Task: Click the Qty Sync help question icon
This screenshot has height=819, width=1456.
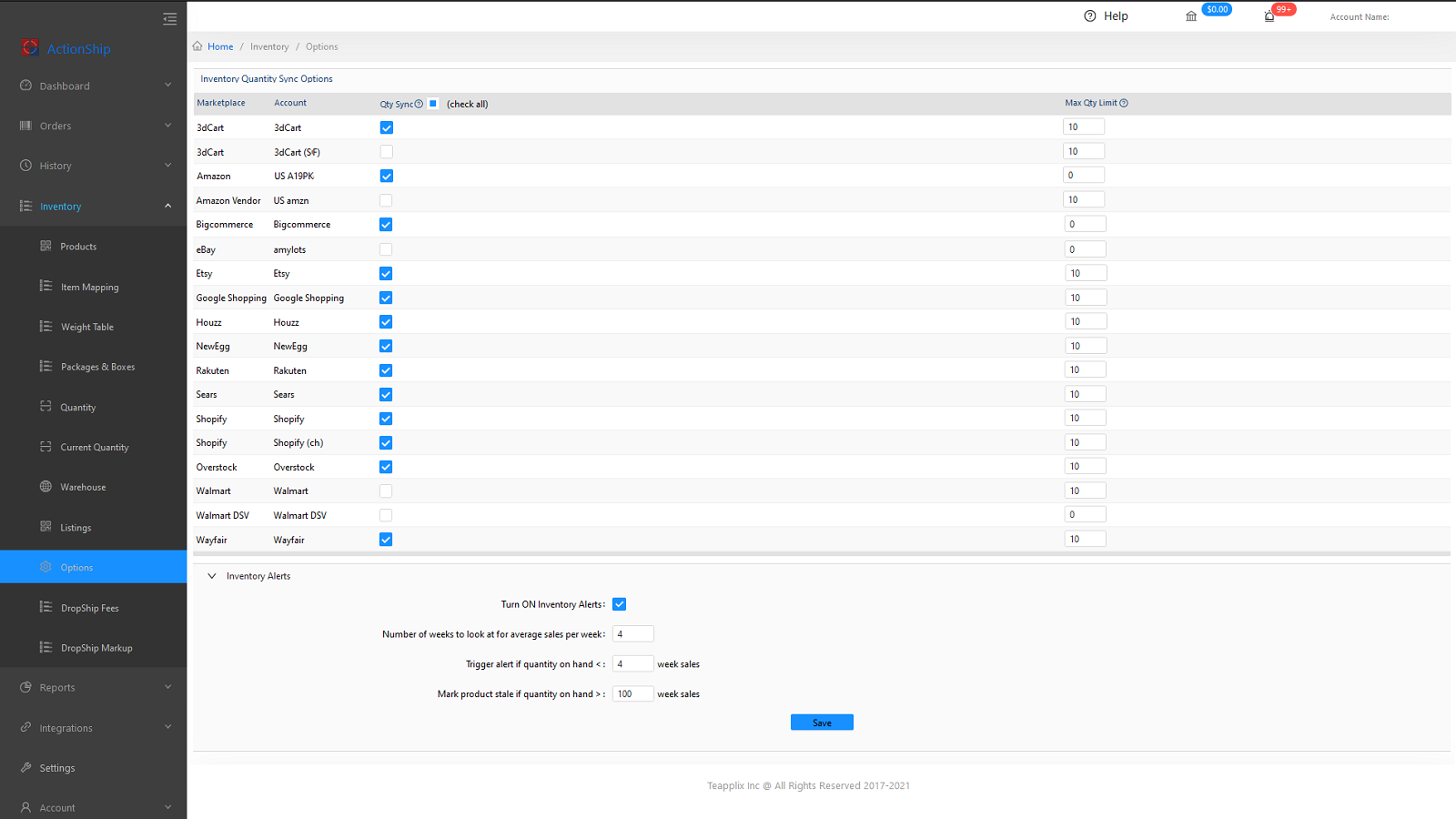Action: click(419, 104)
